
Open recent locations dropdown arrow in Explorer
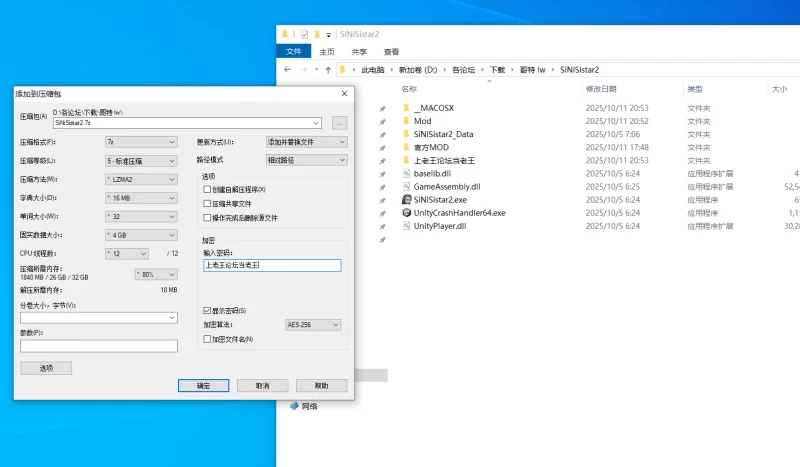(x=316, y=69)
